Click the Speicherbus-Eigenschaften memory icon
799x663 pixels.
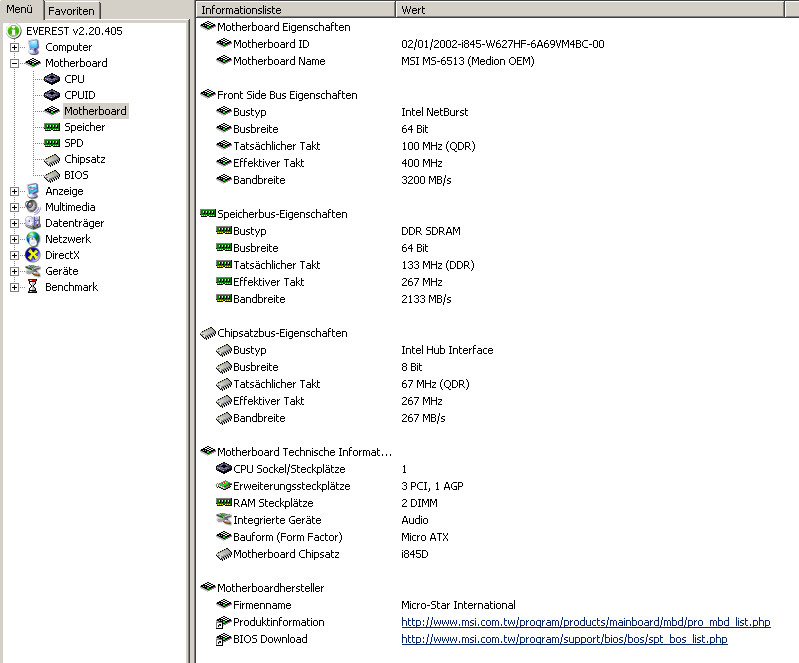pyautogui.click(x=208, y=214)
